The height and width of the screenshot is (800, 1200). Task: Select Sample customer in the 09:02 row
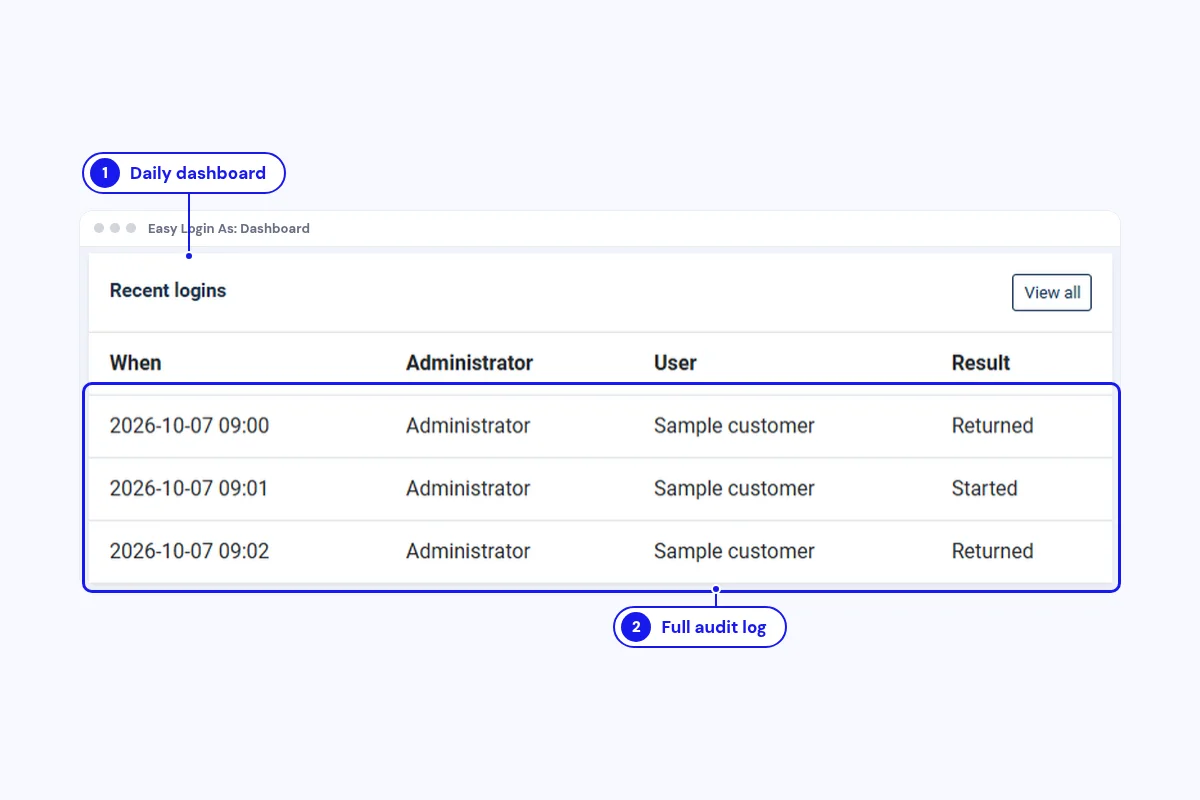734,551
